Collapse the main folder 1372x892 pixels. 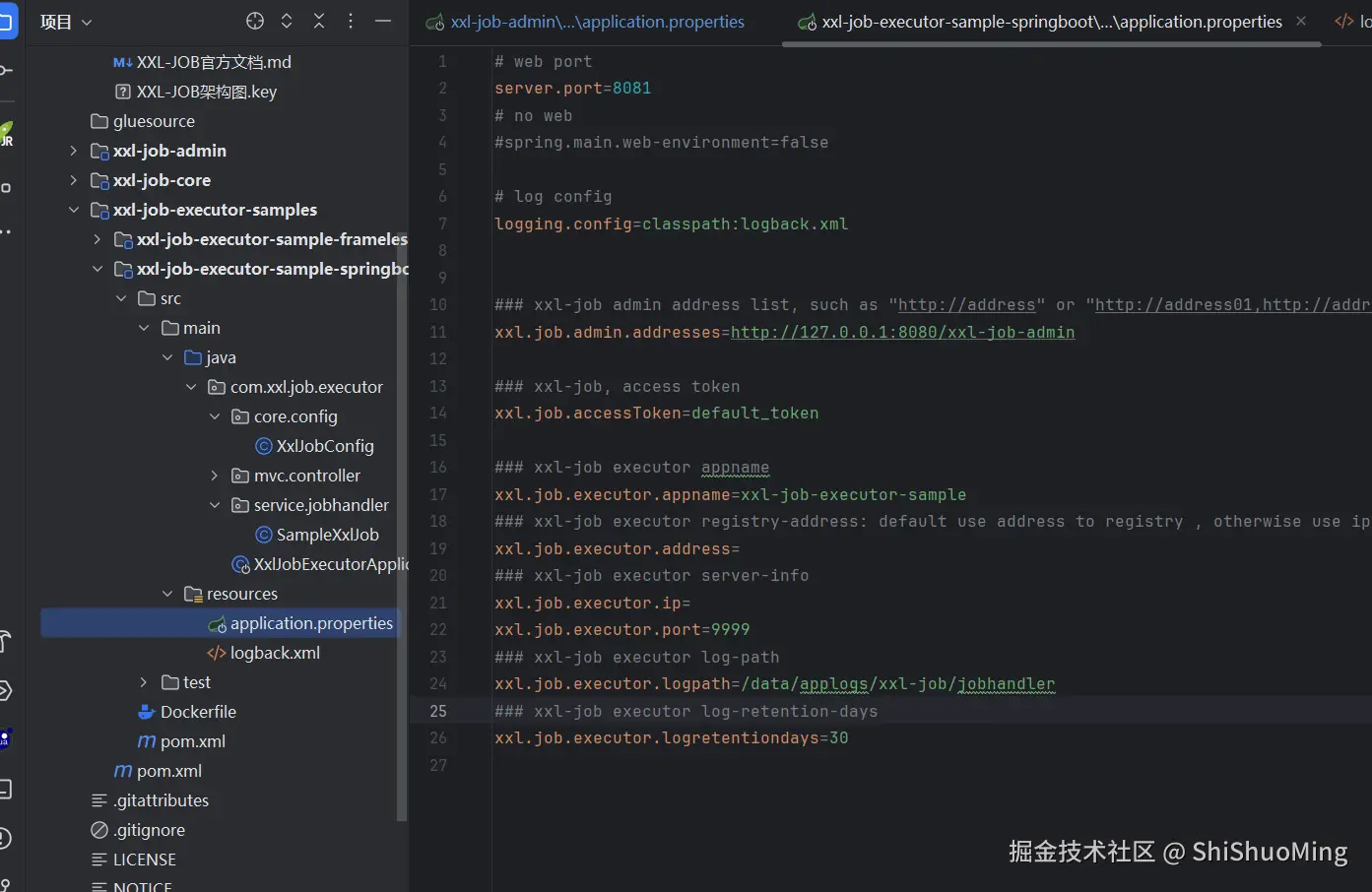tap(144, 328)
